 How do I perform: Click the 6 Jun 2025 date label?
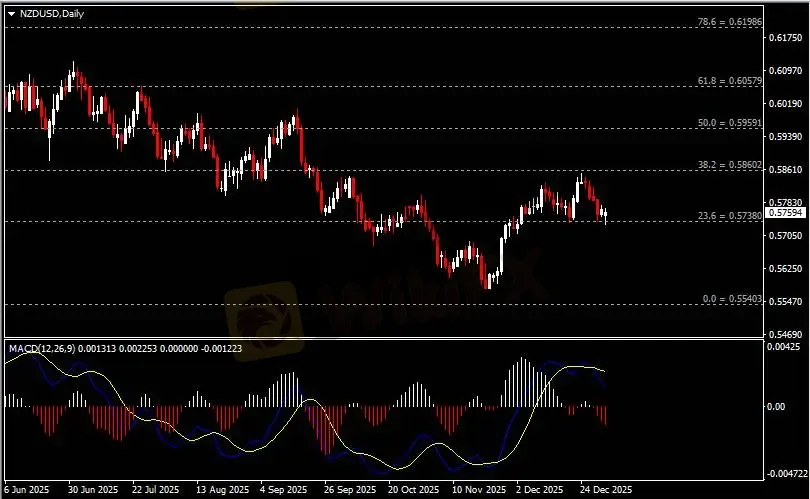click(27, 489)
